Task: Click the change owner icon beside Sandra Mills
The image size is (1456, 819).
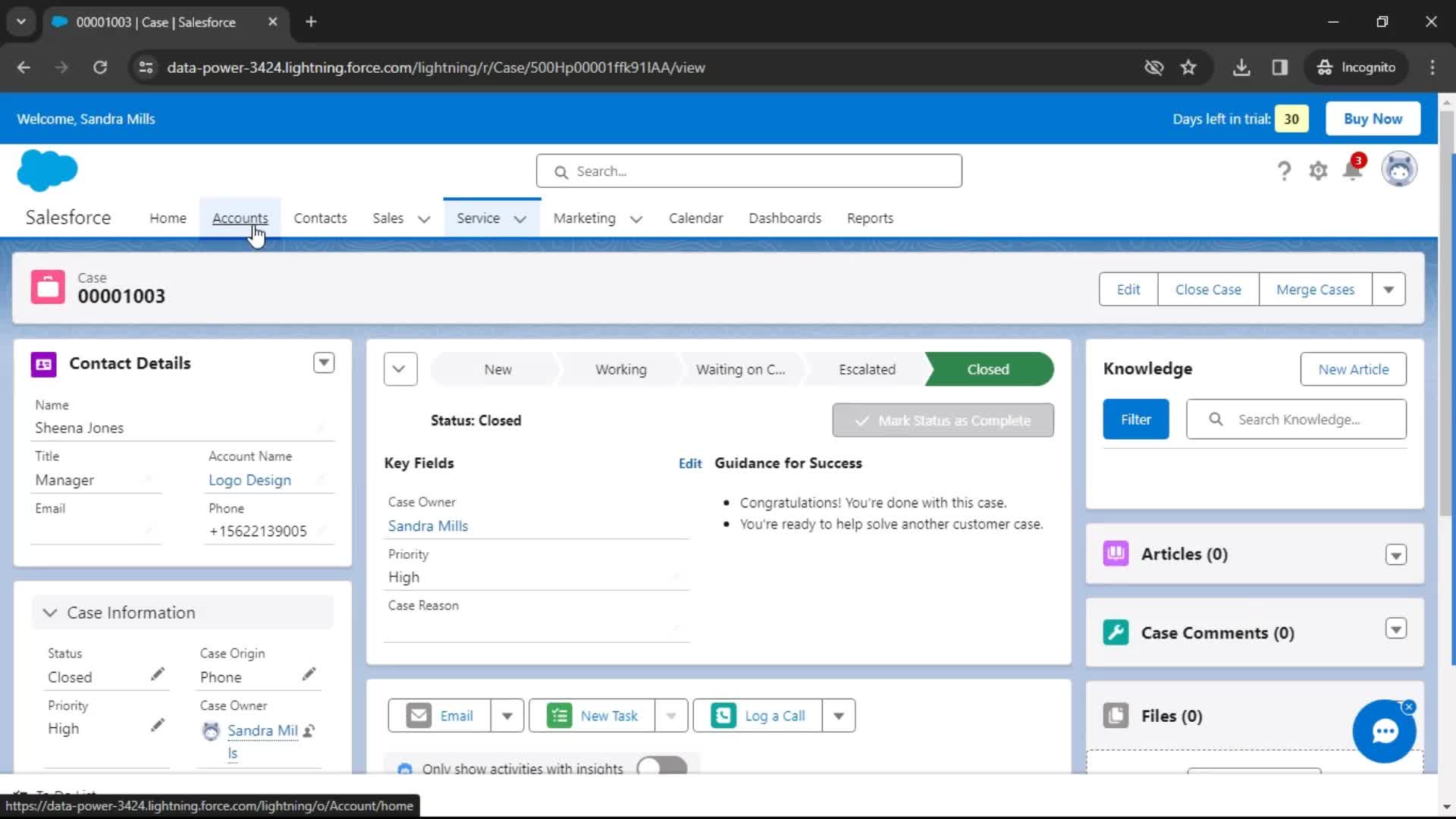Action: (309, 731)
